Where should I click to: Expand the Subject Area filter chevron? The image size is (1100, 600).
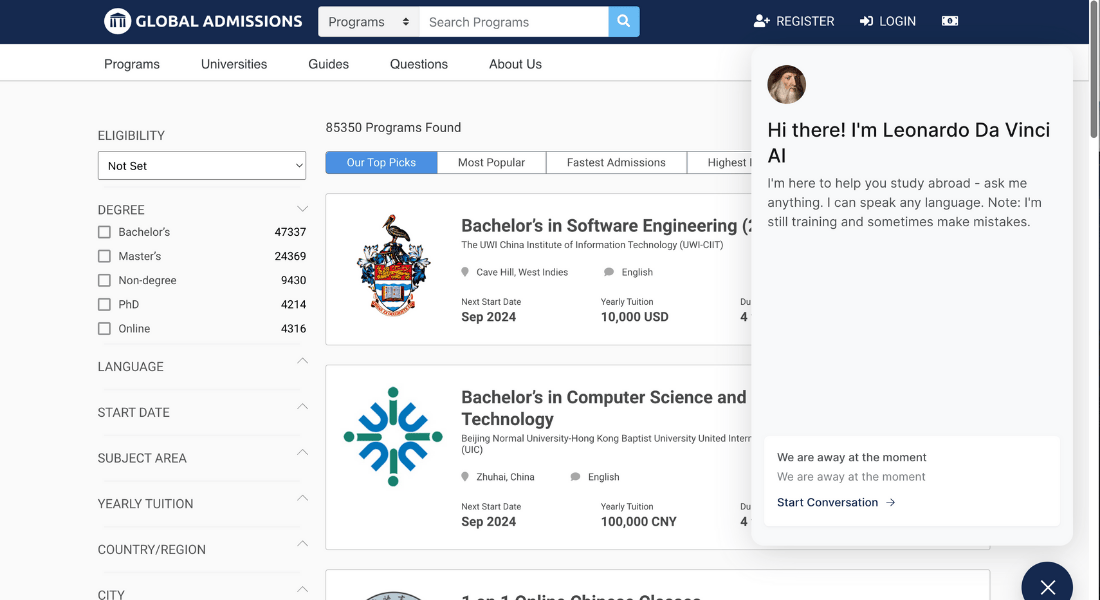(x=302, y=452)
